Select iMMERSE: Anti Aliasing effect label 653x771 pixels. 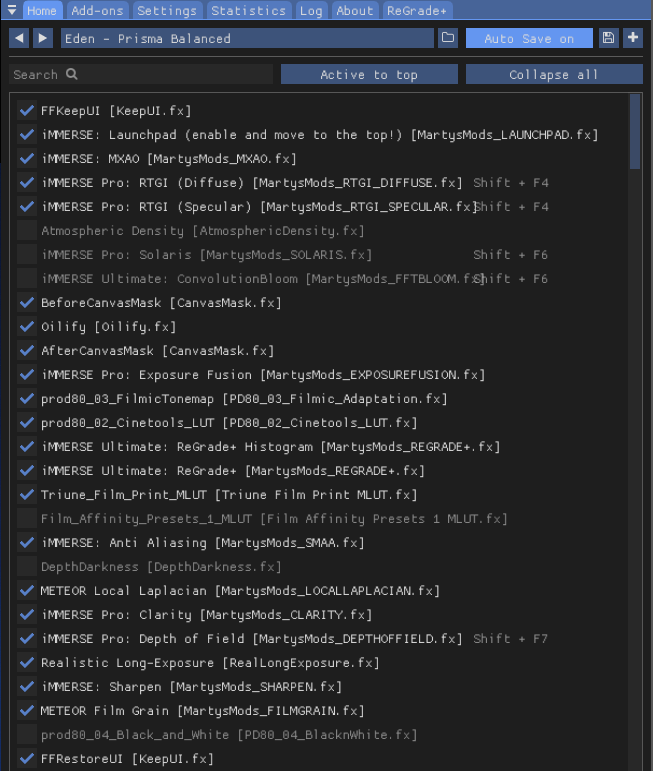(203, 543)
